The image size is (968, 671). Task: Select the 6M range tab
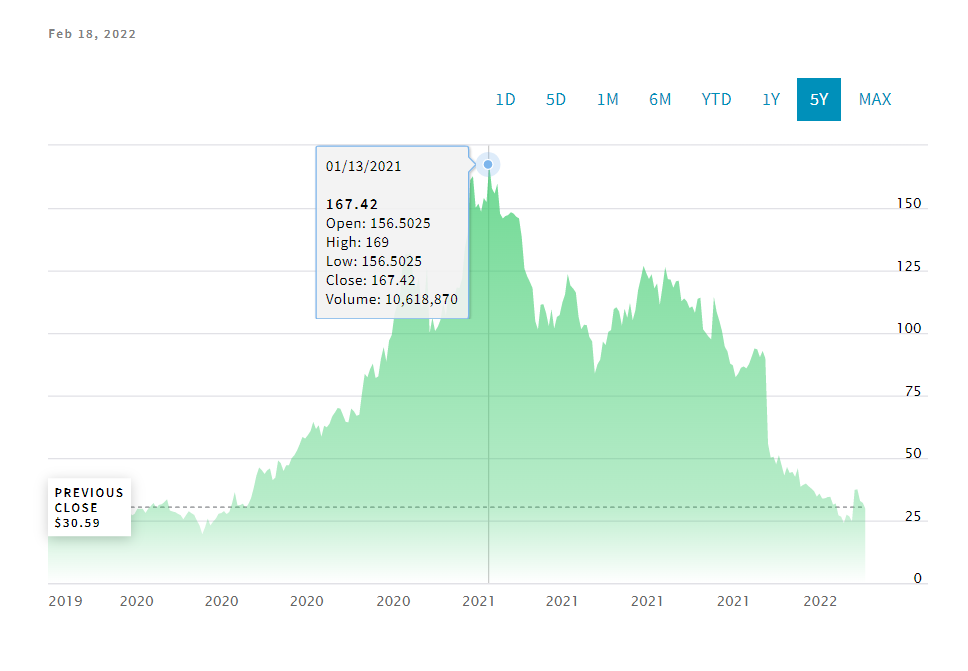(x=660, y=99)
